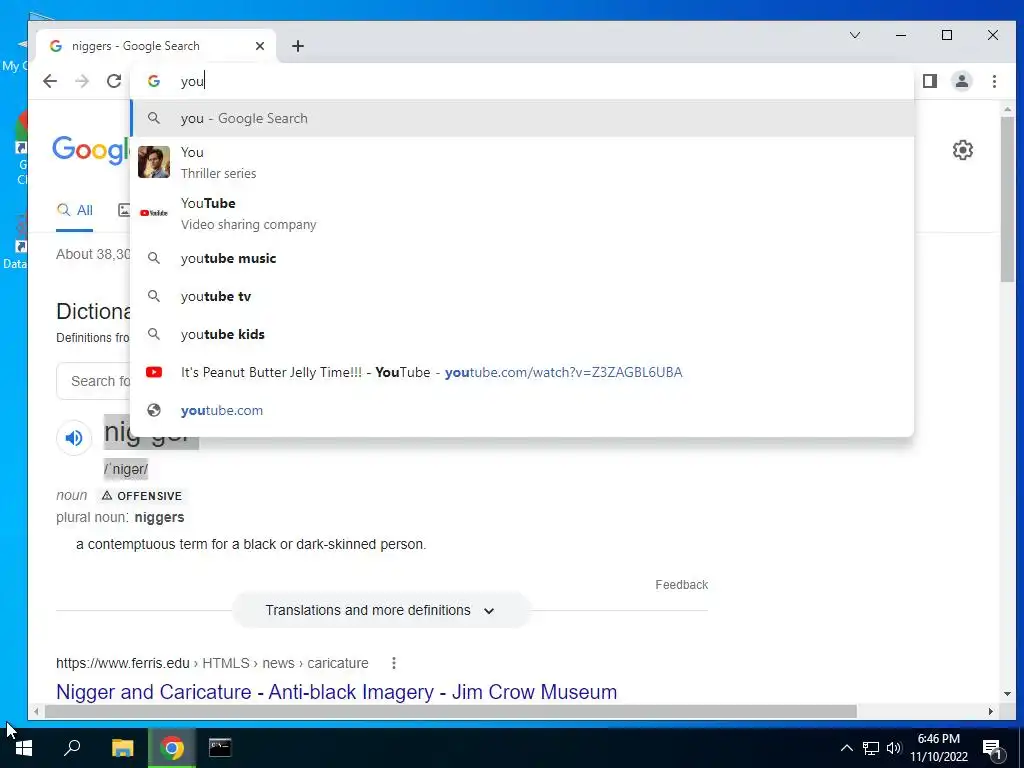Switch to the All results tab
Screen dimensions: 1024x768
click(x=74, y=210)
